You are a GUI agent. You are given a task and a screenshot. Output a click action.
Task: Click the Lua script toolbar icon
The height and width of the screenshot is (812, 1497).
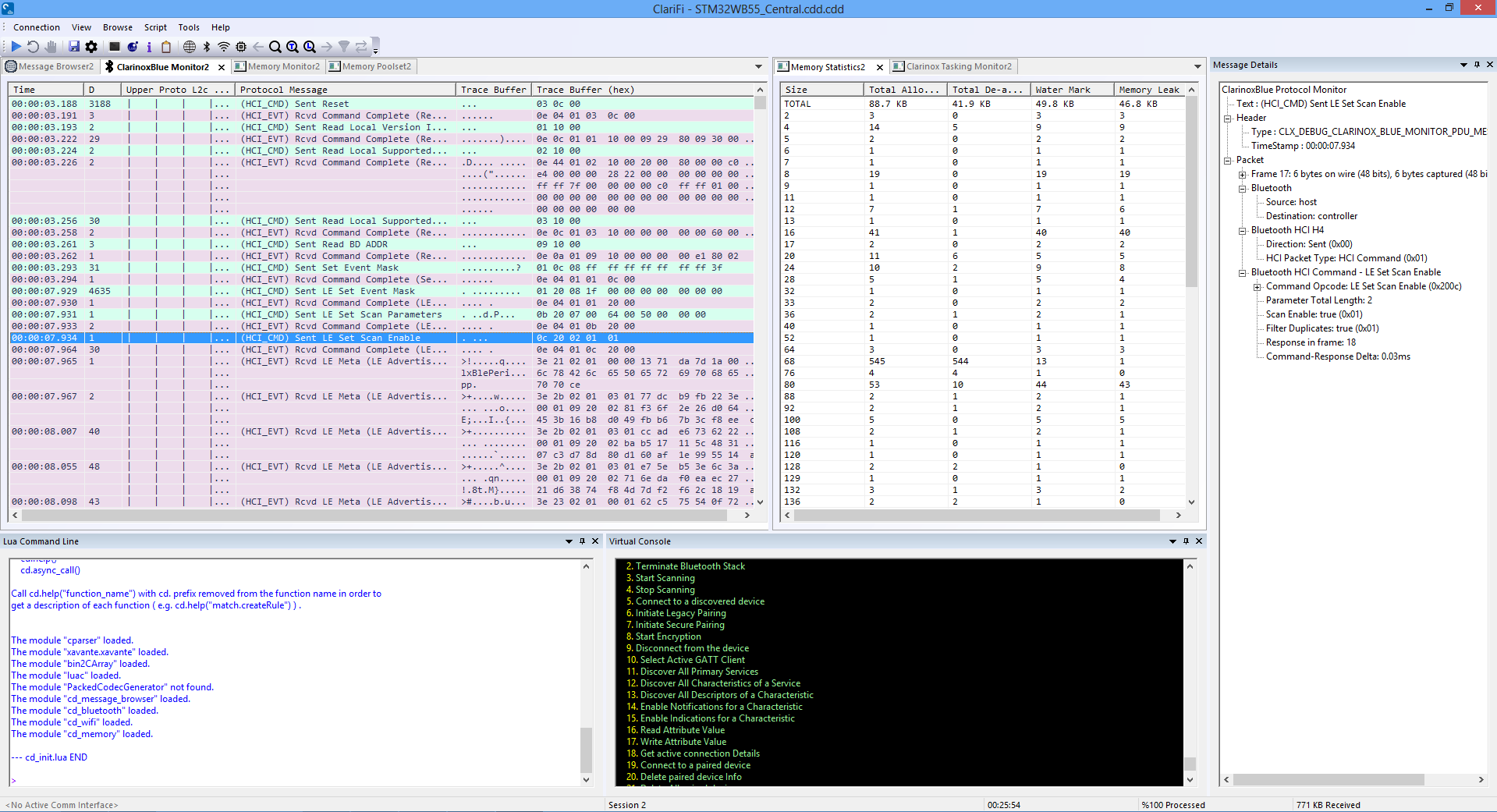pyautogui.click(x=132, y=47)
